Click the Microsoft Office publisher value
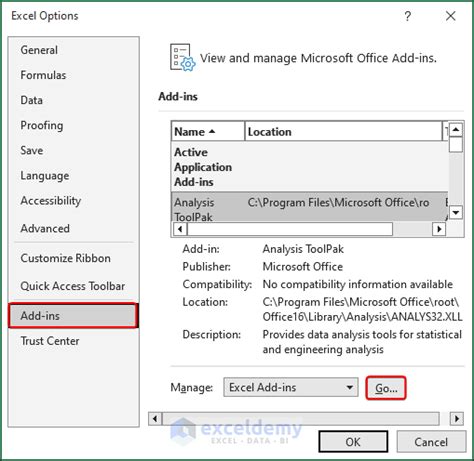Viewport: 474px width, 461px height. click(x=303, y=267)
